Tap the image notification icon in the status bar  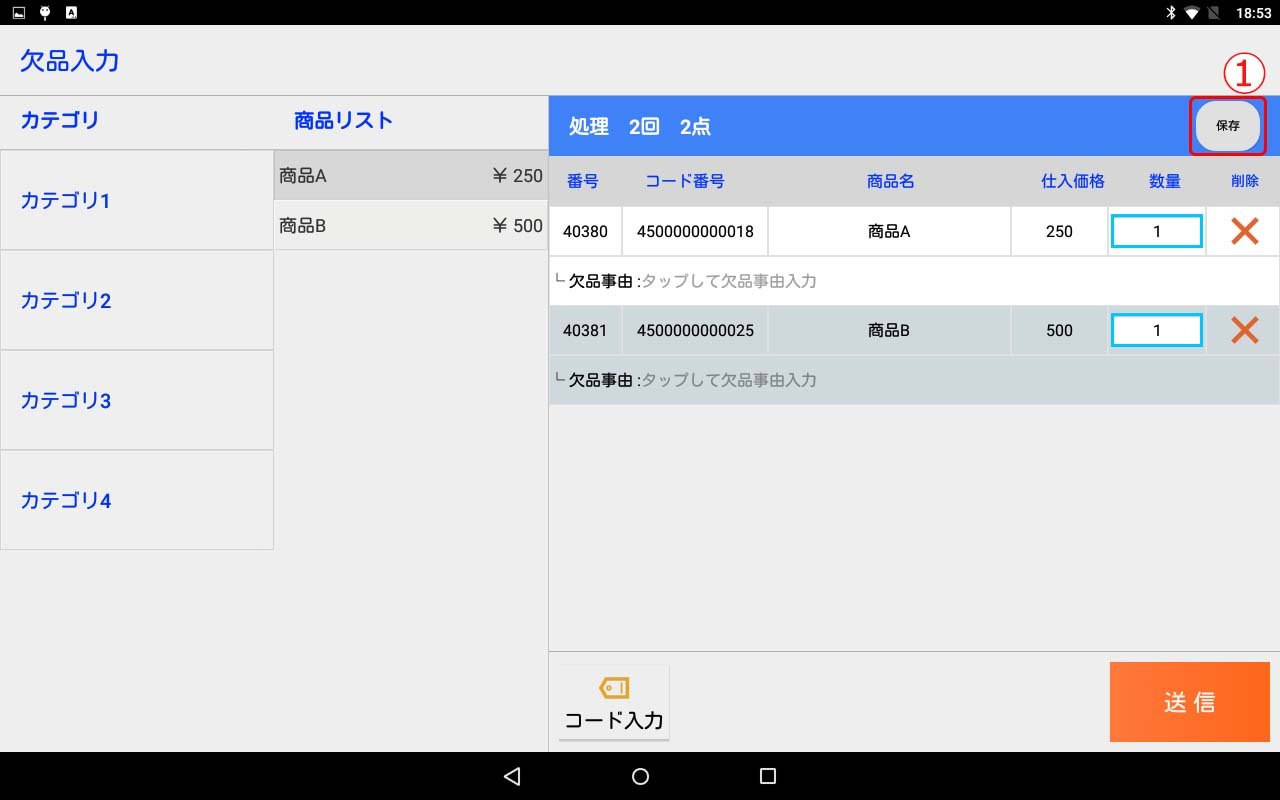point(19,13)
